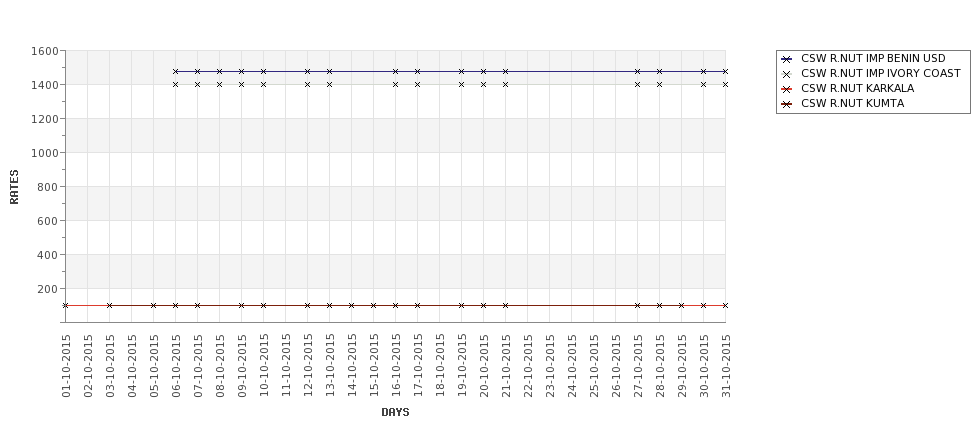
Task: Click the red KARKALA legend marker
Action: click(787, 89)
